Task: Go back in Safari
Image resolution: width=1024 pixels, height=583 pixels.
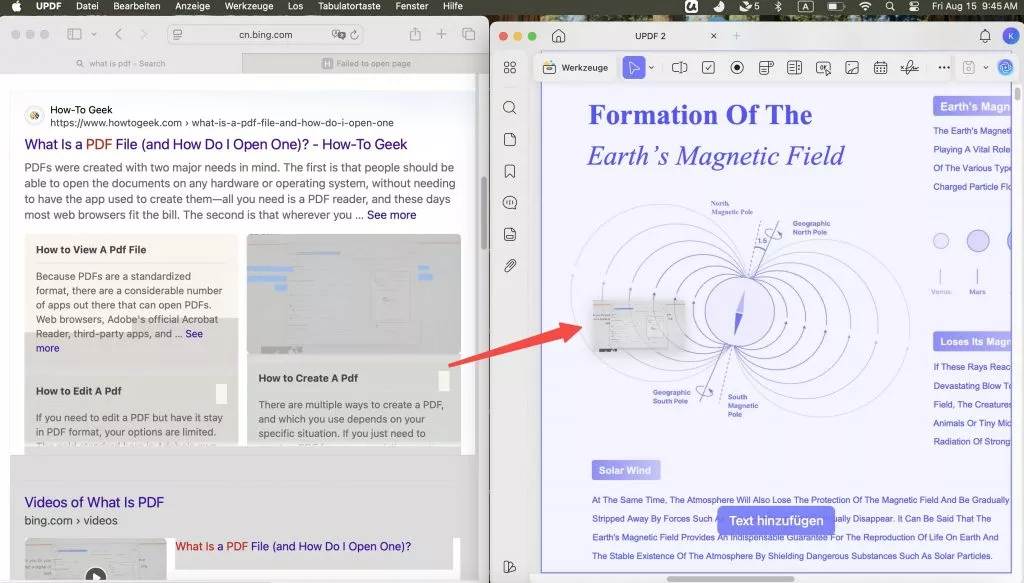Action: pyautogui.click(x=118, y=34)
